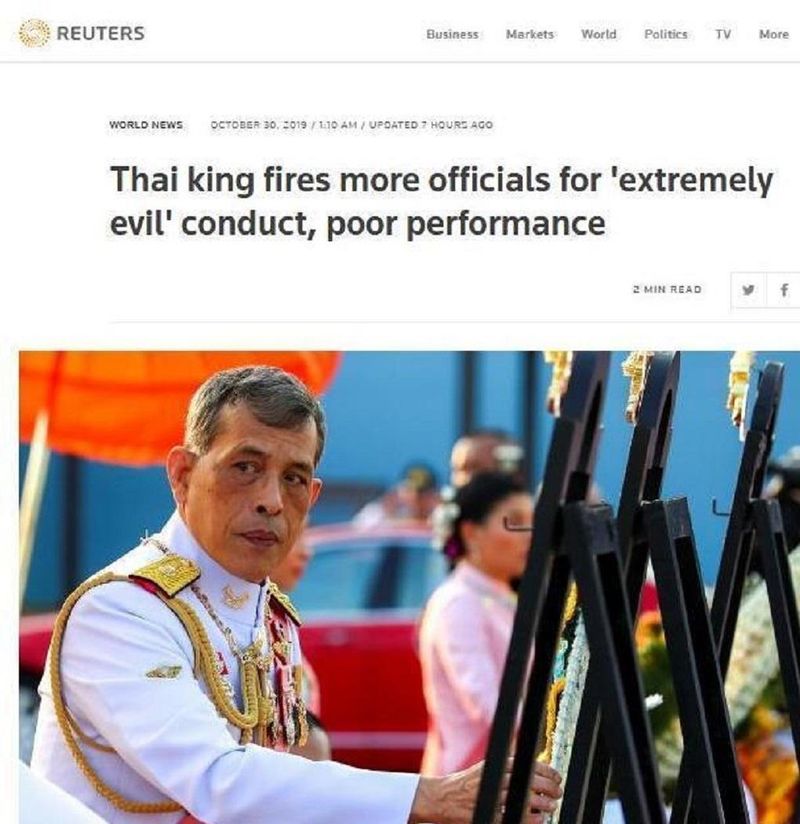Open the World news section

(x=598, y=34)
